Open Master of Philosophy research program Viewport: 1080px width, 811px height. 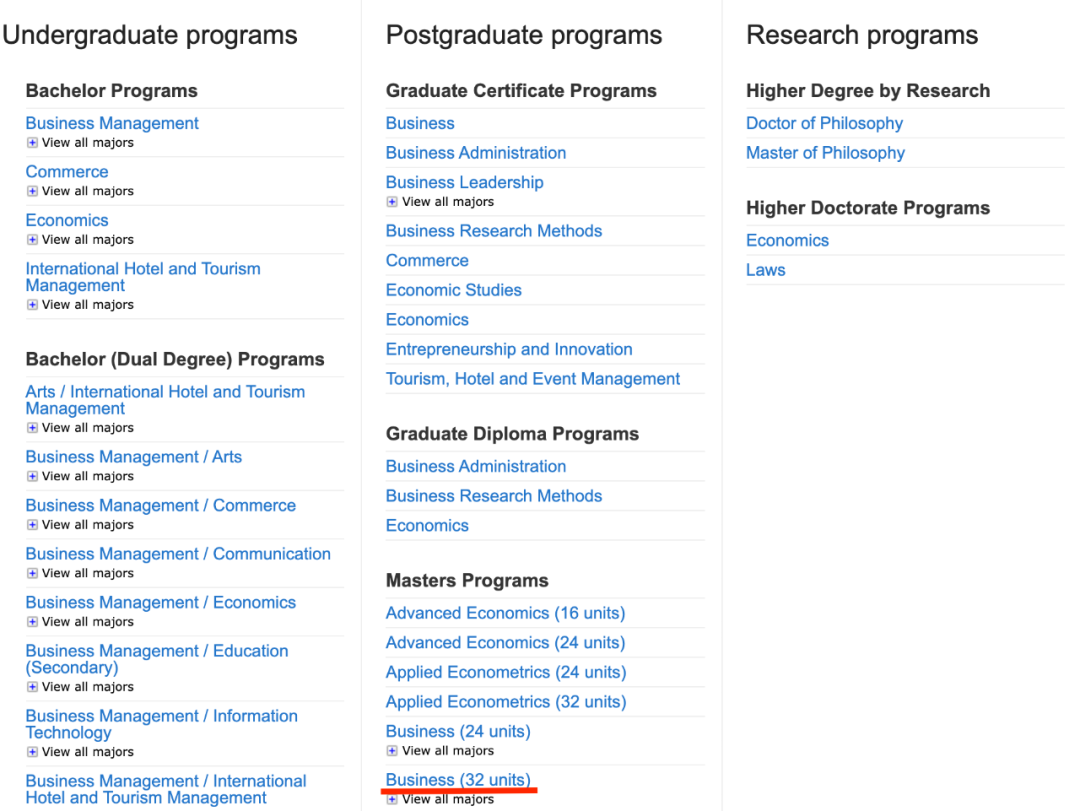point(825,153)
